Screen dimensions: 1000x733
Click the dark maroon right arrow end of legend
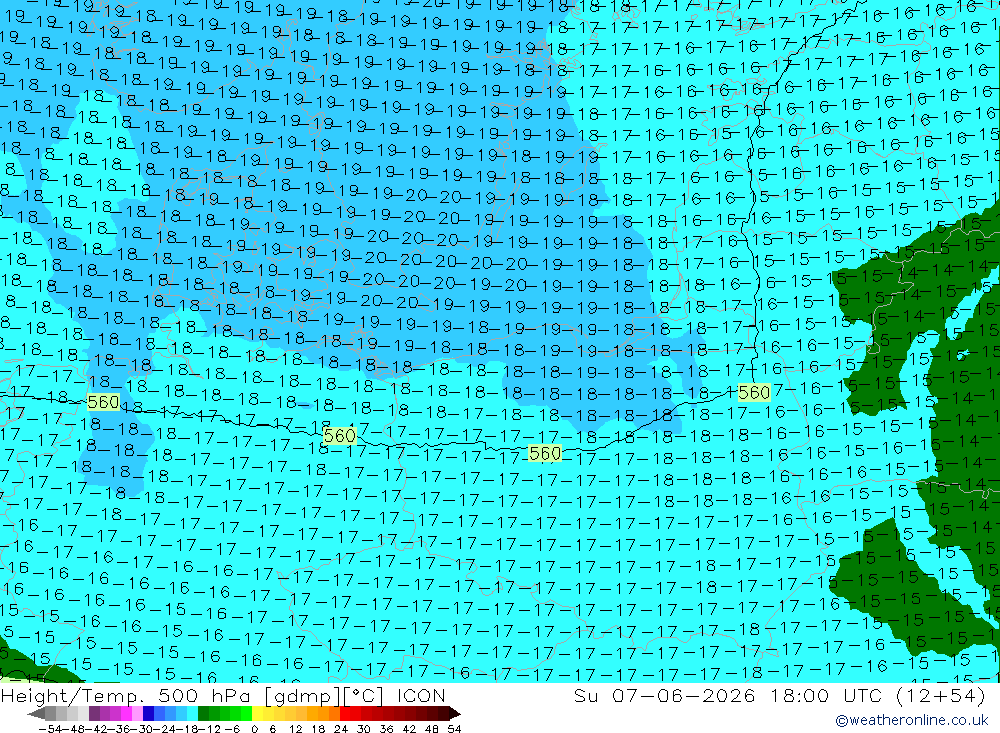(455, 714)
